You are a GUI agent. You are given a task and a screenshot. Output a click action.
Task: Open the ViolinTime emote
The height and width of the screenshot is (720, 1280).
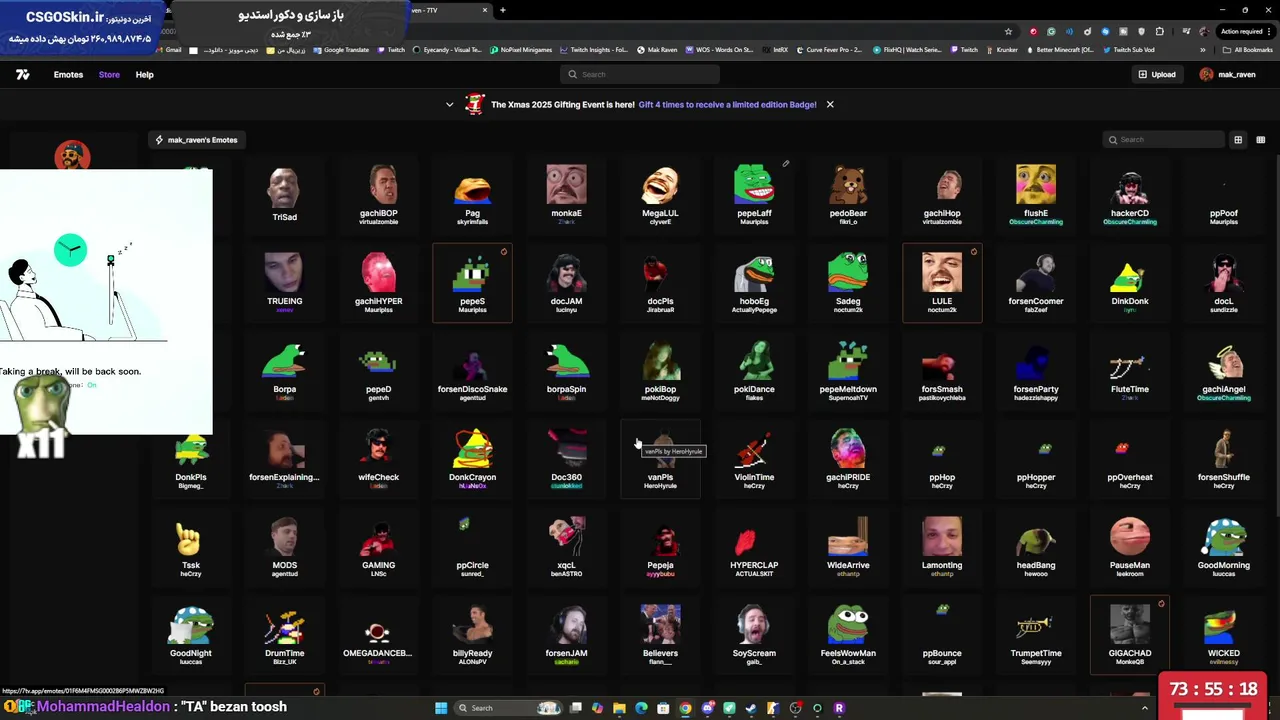(x=754, y=459)
